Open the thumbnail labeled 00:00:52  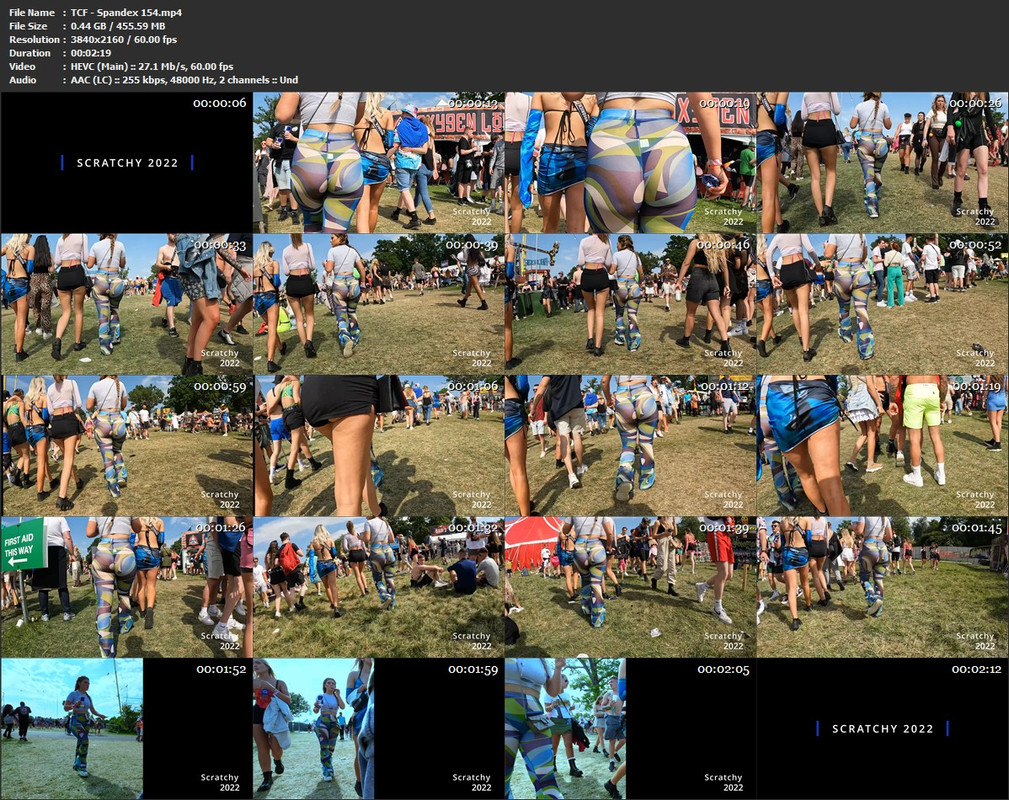tap(882, 304)
